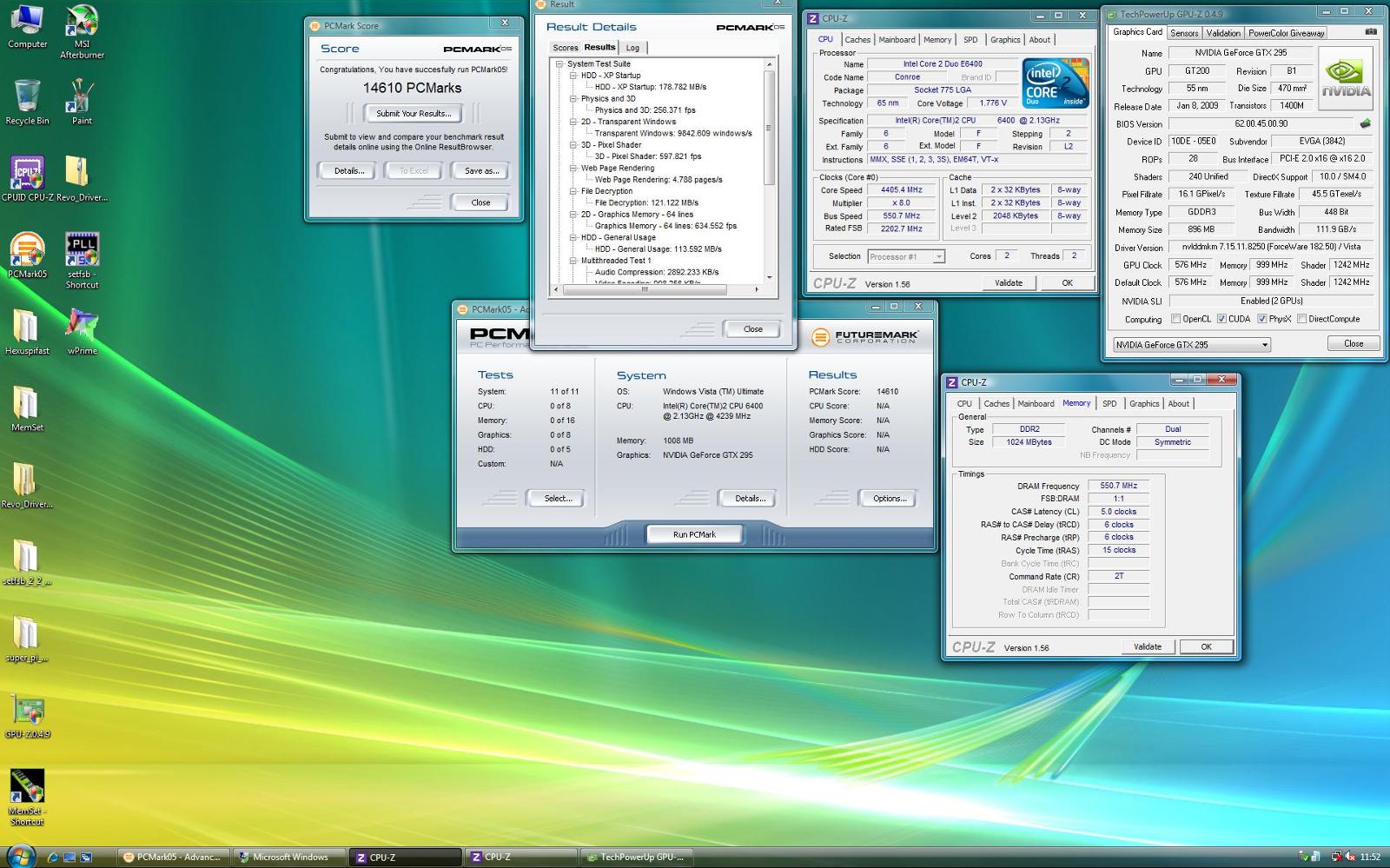The width and height of the screenshot is (1390, 868).
Task: Launch CPUID CPU-Z desktop icon
Action: click(27, 179)
